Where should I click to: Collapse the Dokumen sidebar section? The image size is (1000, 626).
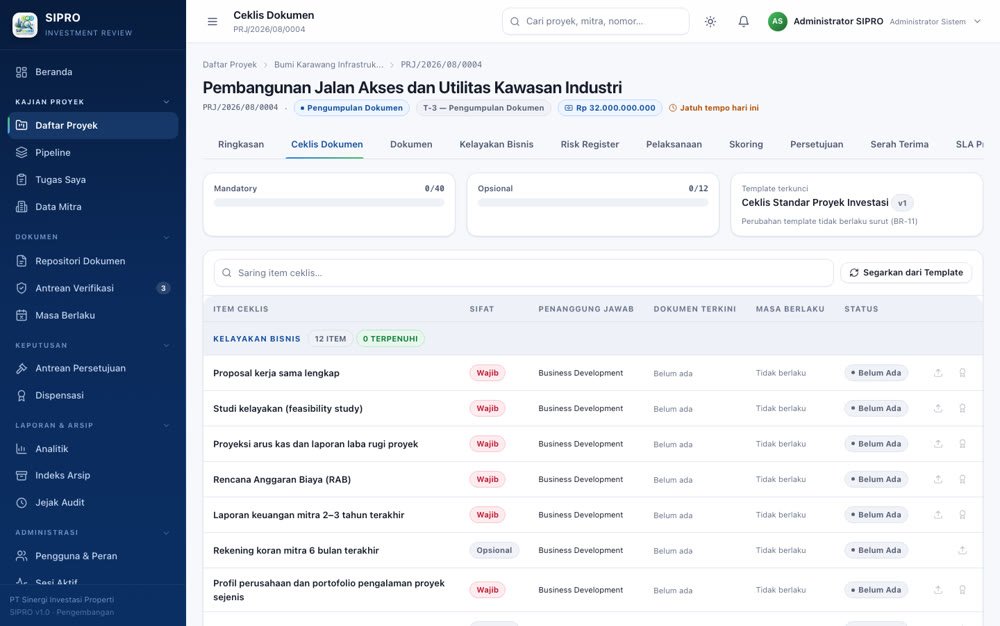coord(166,237)
